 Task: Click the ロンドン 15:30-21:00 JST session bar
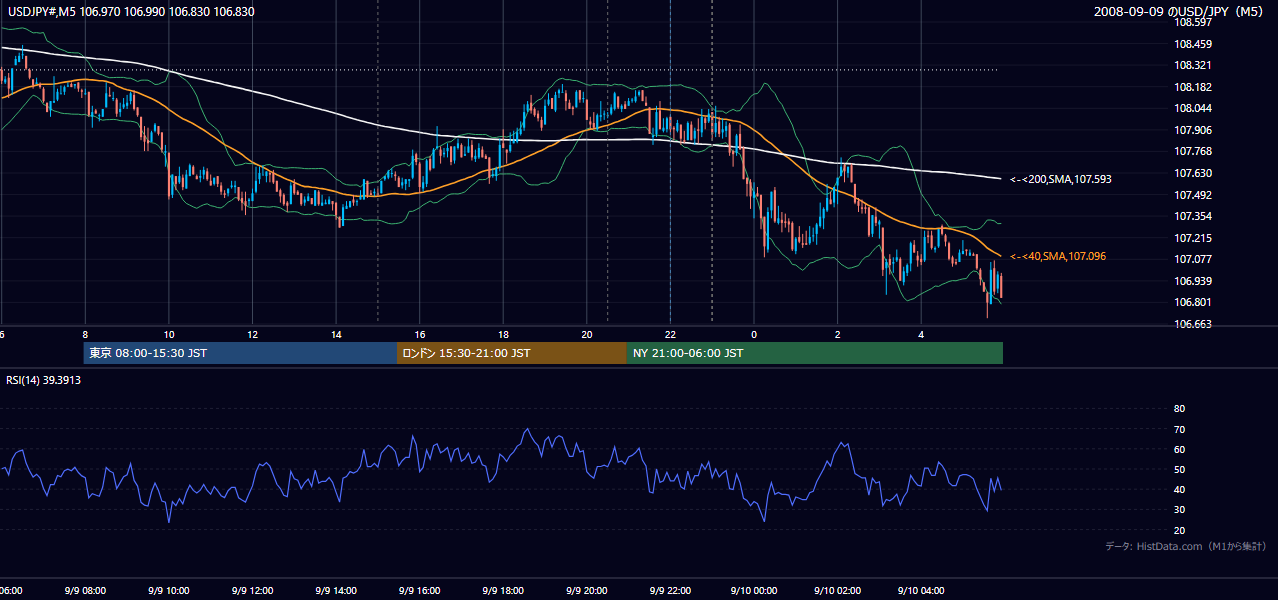click(x=512, y=353)
